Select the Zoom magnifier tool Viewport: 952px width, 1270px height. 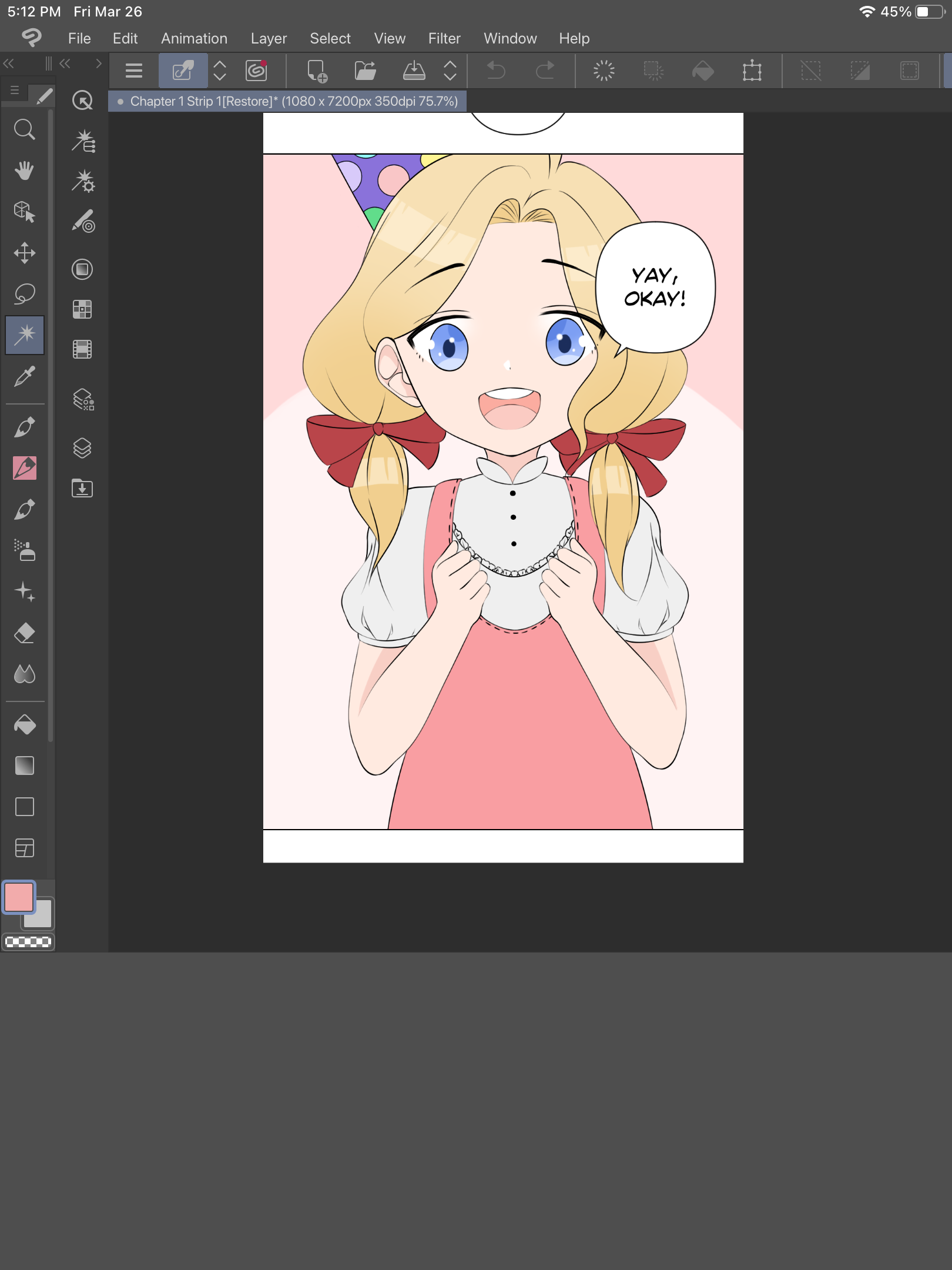[24, 129]
